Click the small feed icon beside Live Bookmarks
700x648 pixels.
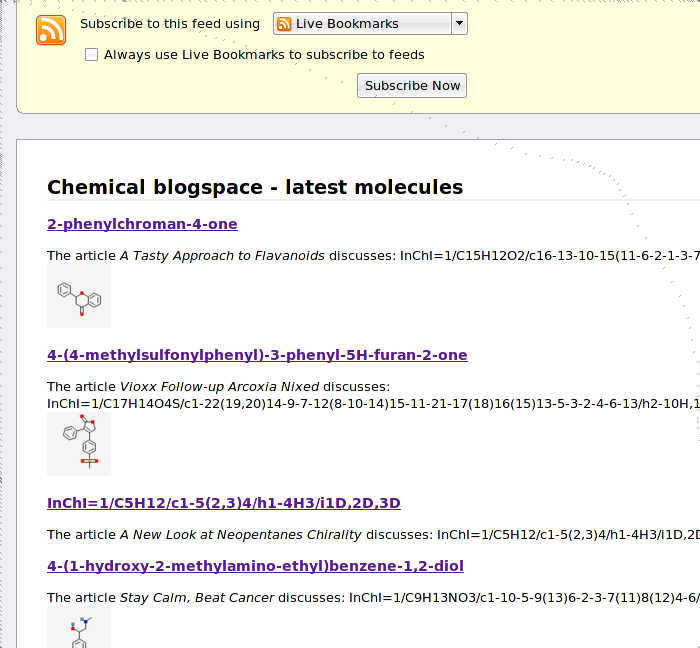tap(285, 24)
